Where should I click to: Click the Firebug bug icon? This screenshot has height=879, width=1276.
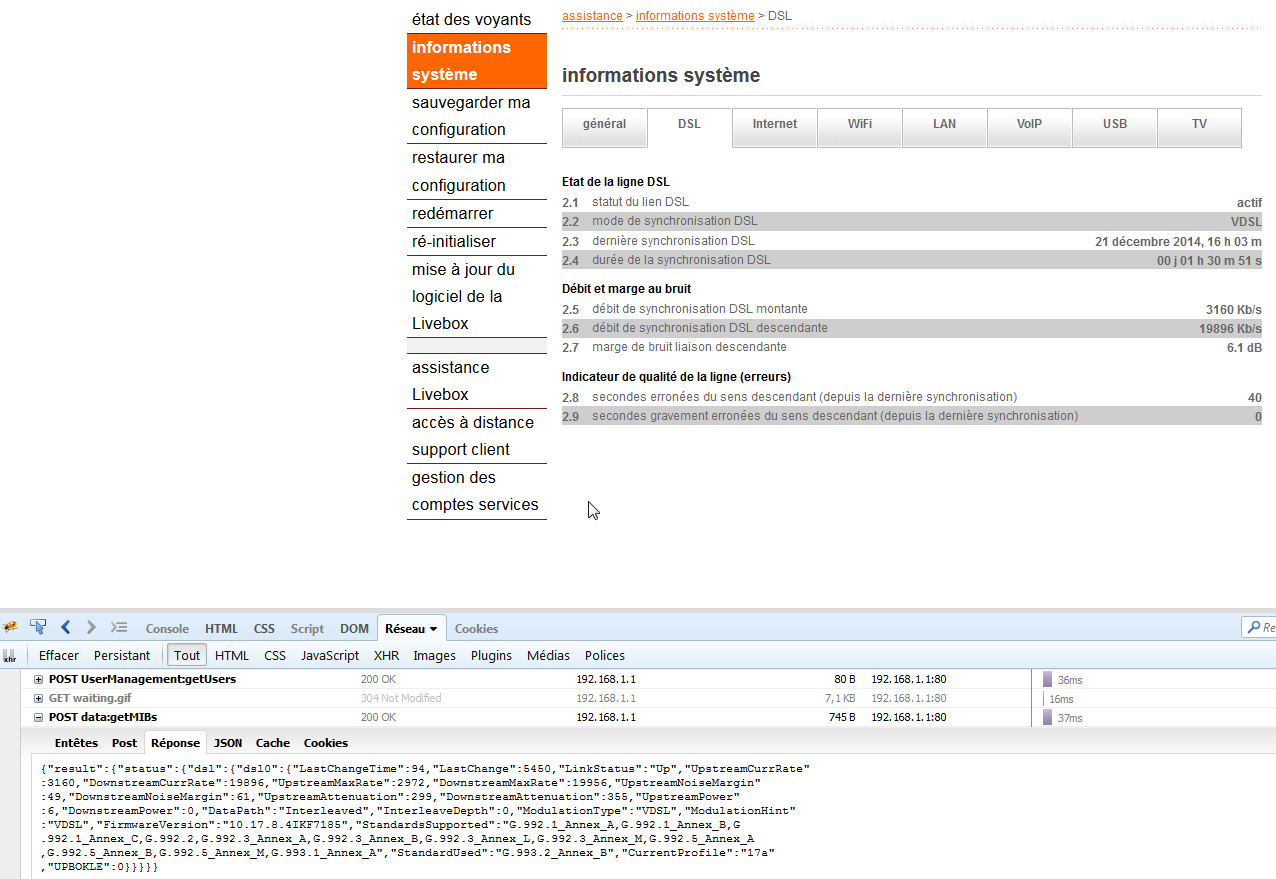[10, 628]
